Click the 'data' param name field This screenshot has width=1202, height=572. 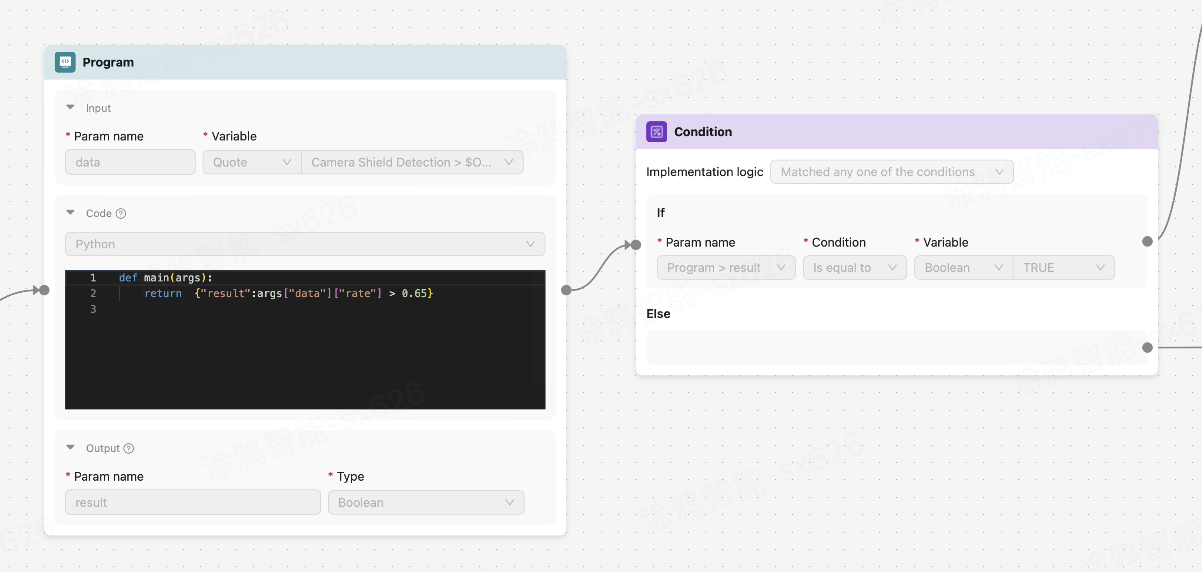pyautogui.click(x=130, y=162)
